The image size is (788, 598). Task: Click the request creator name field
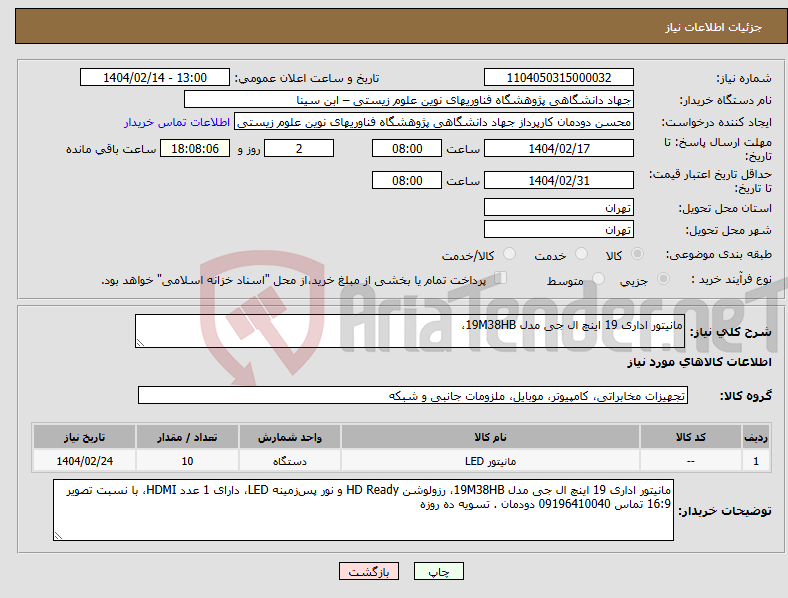[434, 122]
